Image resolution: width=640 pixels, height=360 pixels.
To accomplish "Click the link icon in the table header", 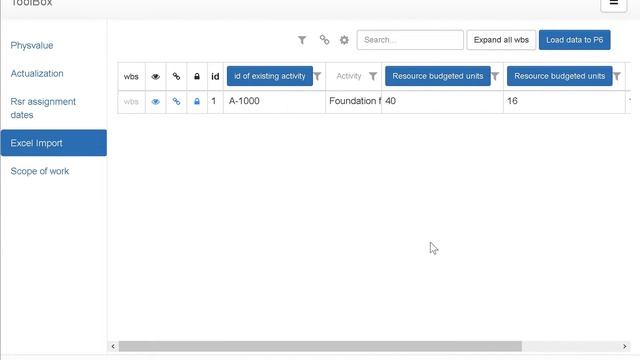I will coord(176,76).
